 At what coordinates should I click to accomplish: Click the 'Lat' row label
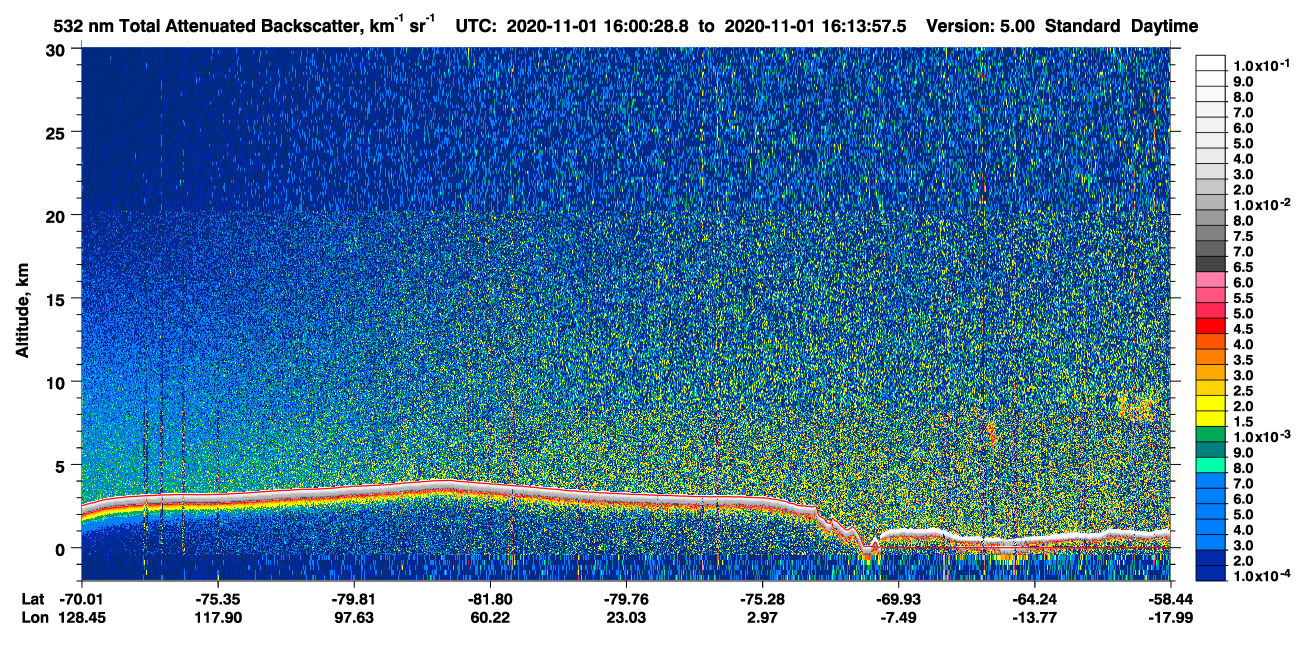[x=32, y=599]
